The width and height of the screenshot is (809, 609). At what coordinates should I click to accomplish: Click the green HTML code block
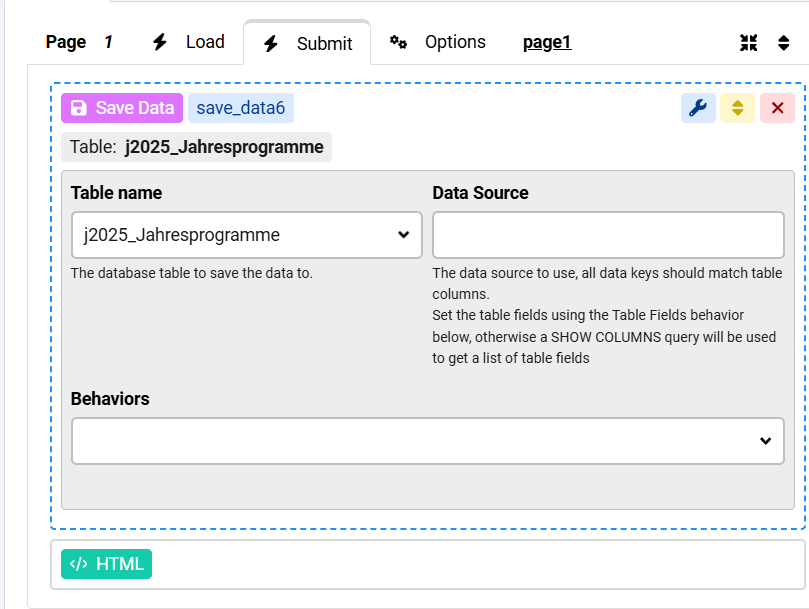tap(108, 564)
